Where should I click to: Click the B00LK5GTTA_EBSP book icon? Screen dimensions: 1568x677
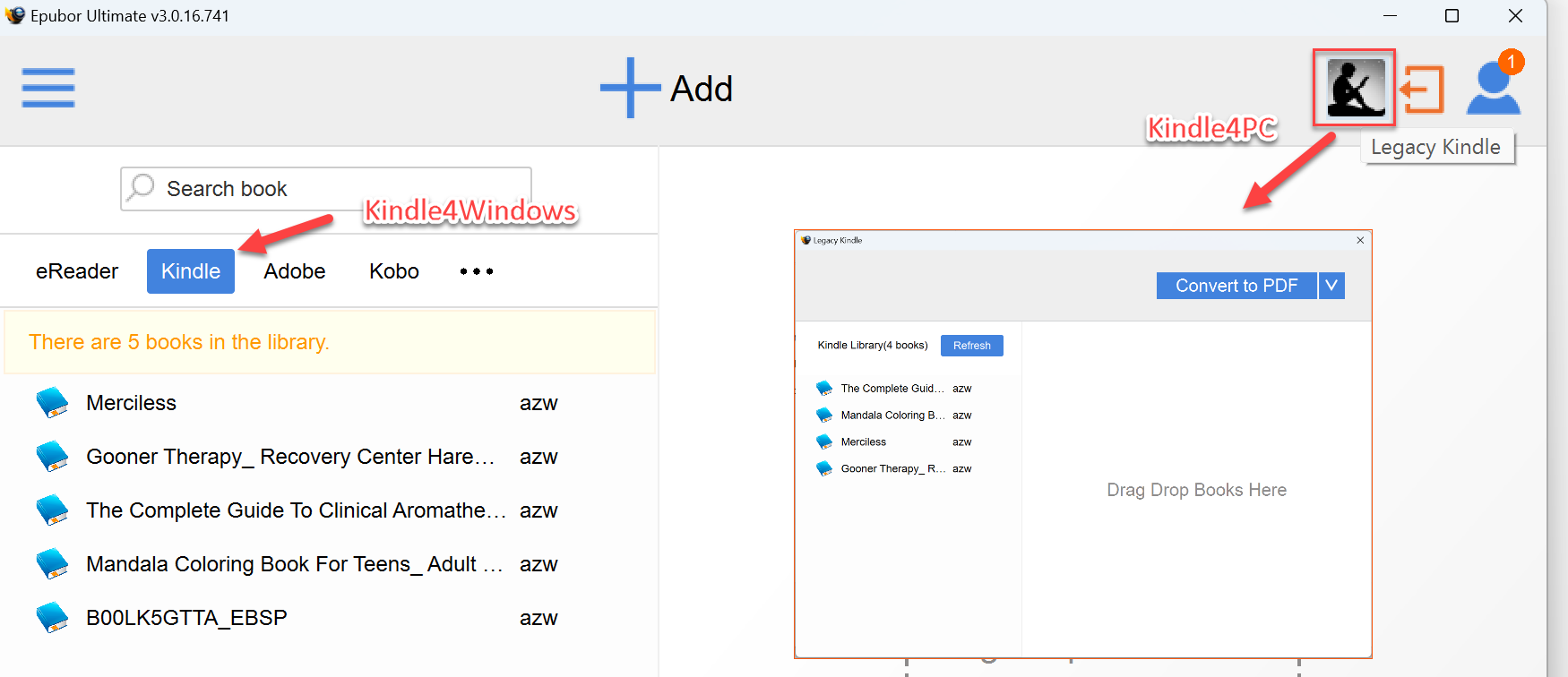point(52,618)
